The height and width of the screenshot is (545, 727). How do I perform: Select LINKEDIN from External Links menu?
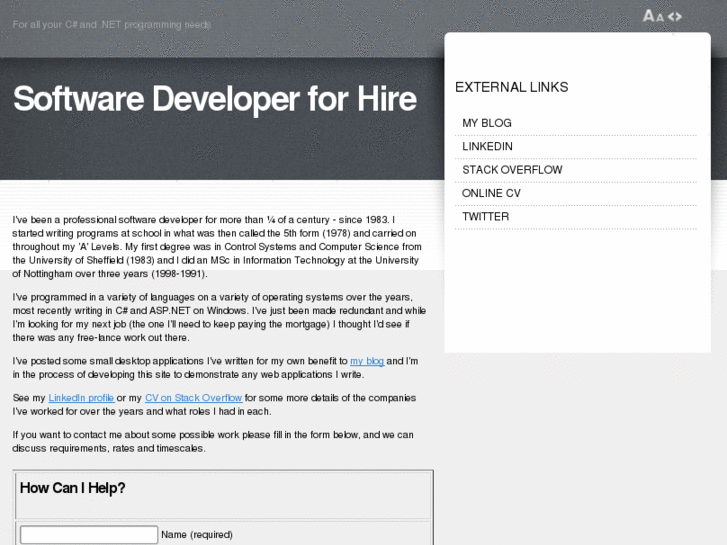click(x=487, y=146)
